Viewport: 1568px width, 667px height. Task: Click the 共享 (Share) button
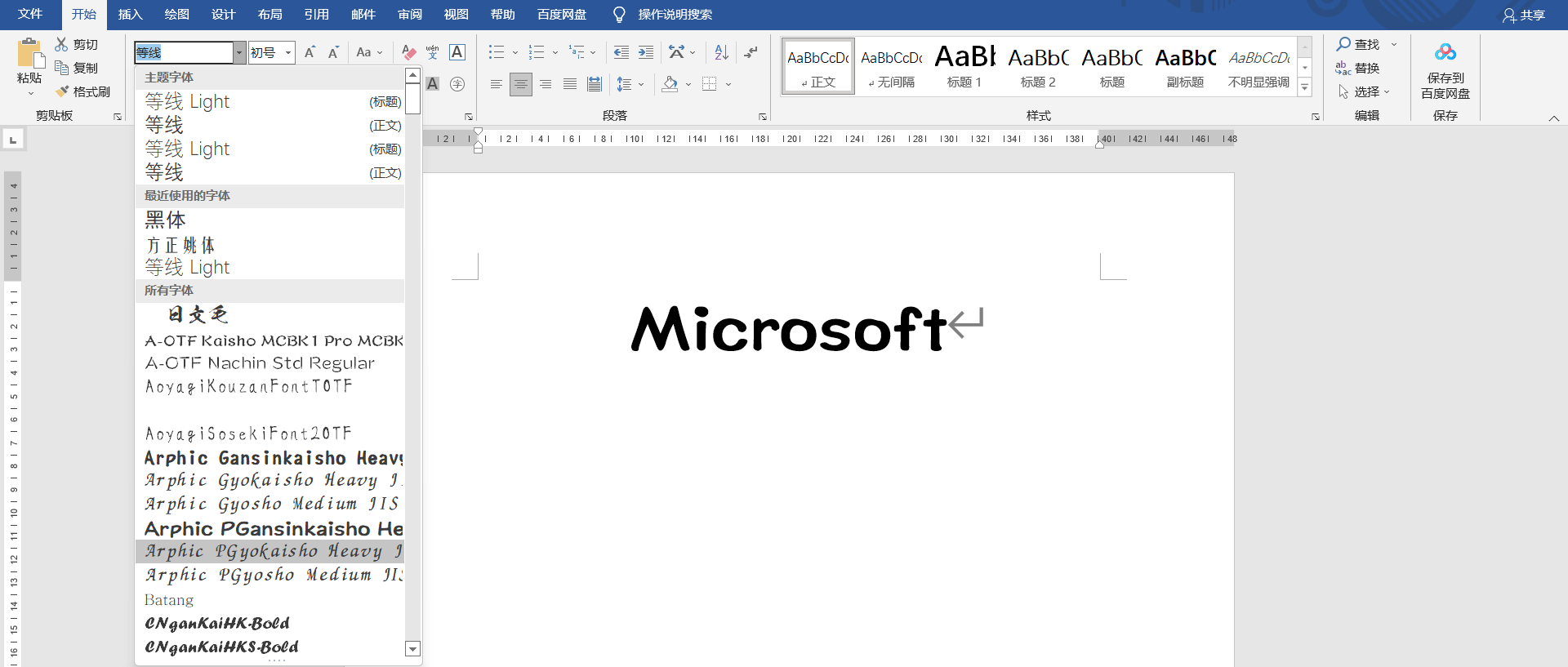(1524, 15)
